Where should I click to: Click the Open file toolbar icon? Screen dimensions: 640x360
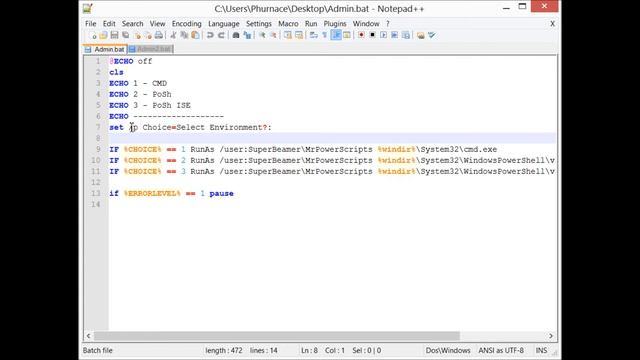[103, 36]
